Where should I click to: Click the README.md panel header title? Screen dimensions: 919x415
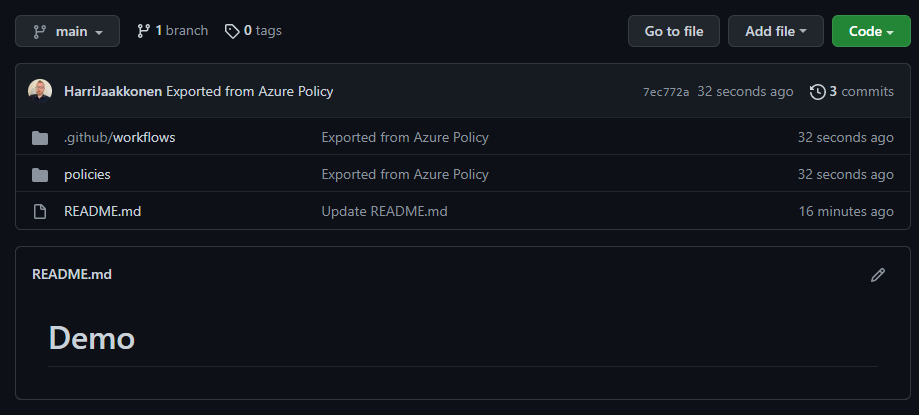coord(72,274)
